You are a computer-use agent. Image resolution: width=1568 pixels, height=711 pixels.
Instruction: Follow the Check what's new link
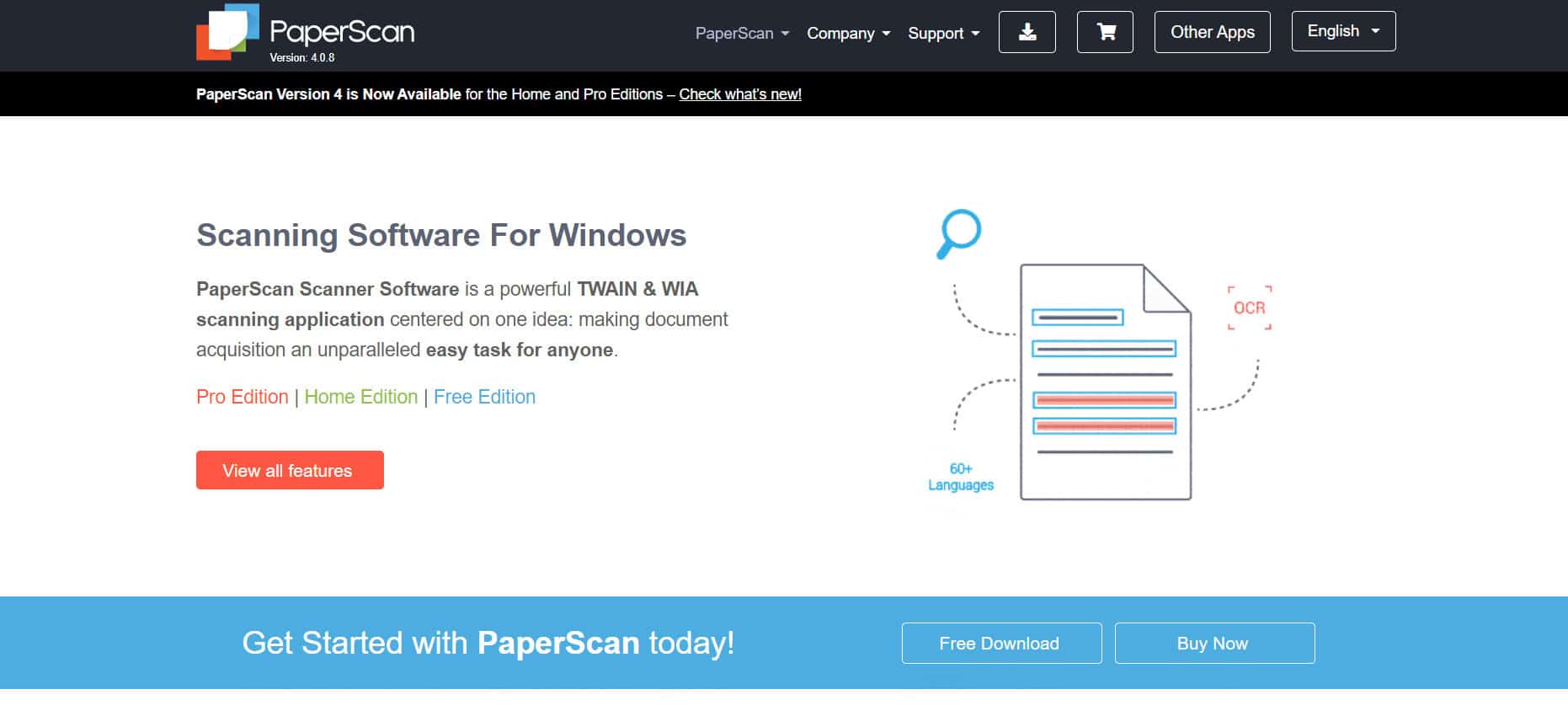pyautogui.click(x=740, y=94)
